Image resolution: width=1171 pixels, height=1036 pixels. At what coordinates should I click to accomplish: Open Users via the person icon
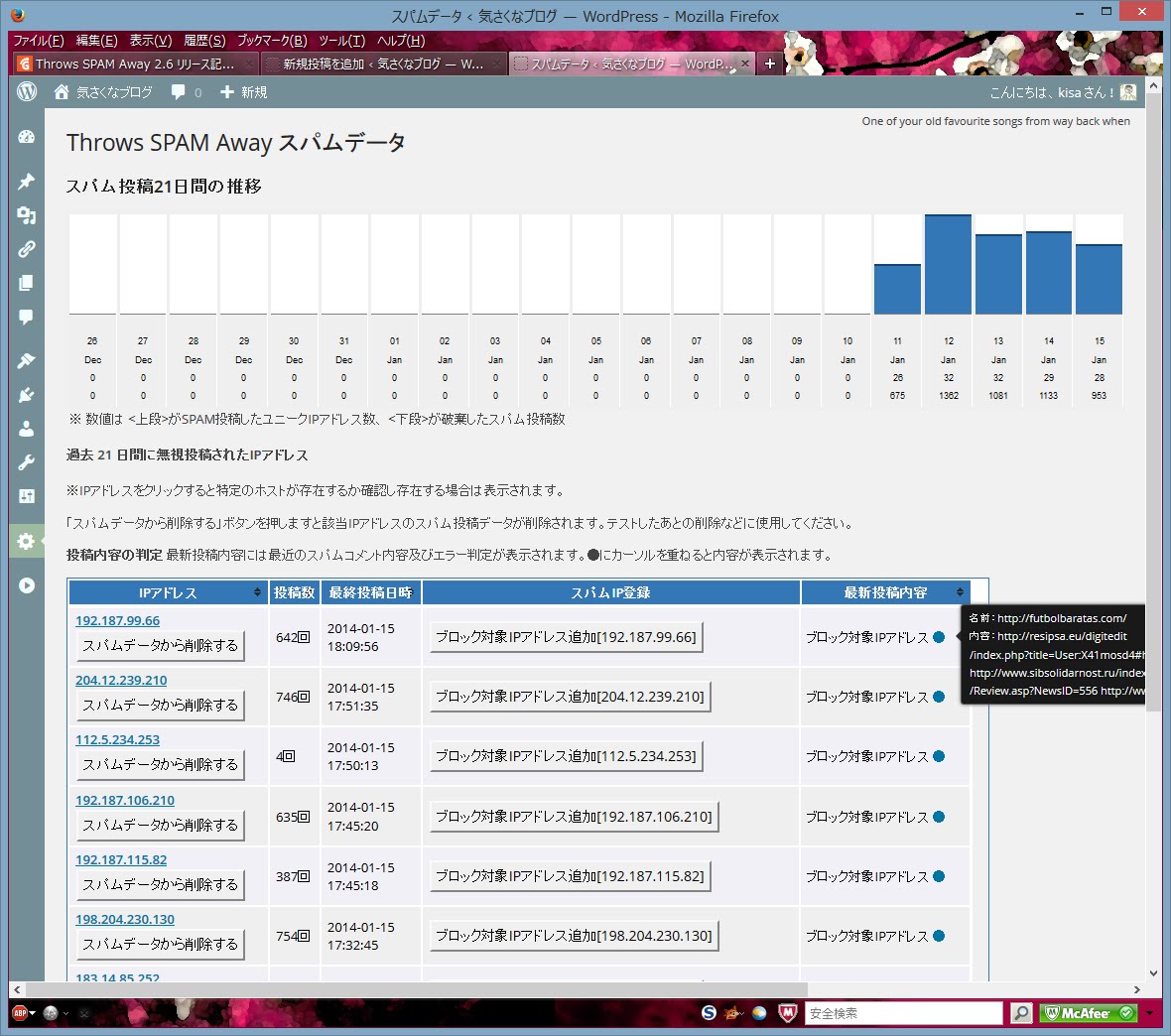point(27,429)
